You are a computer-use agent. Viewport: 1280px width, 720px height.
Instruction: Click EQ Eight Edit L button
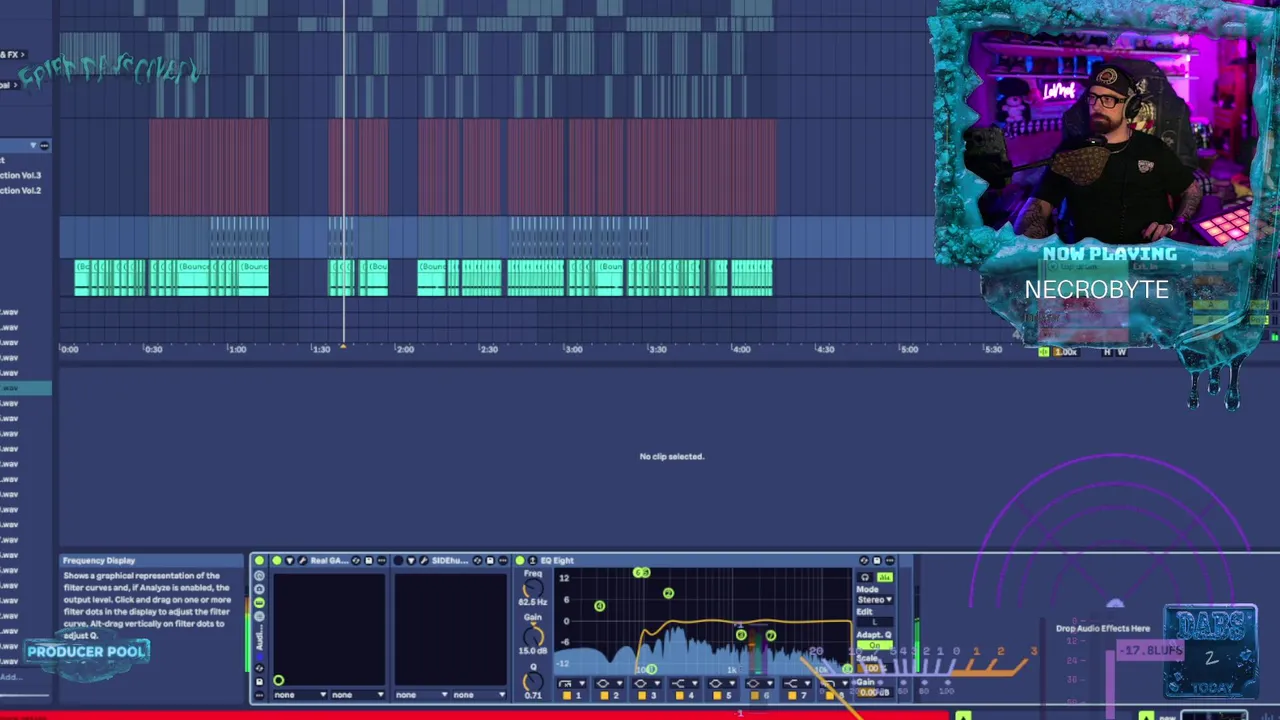(x=875, y=622)
